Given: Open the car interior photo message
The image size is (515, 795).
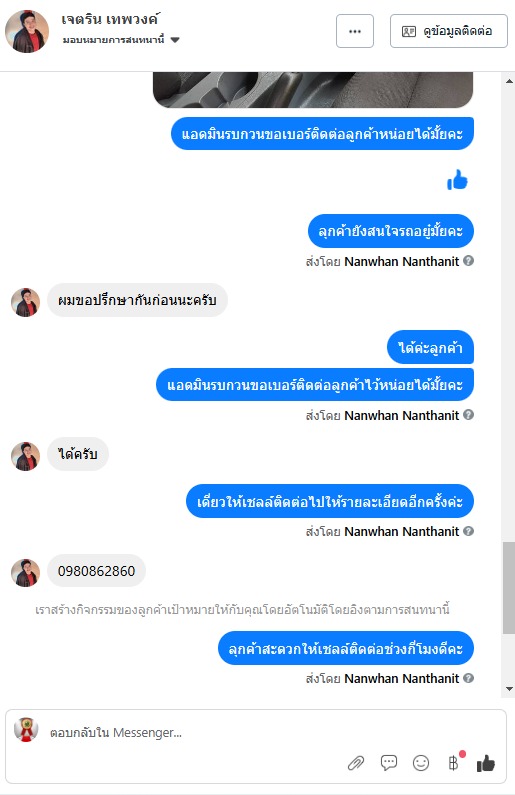Looking at the screenshot, I should click(313, 90).
